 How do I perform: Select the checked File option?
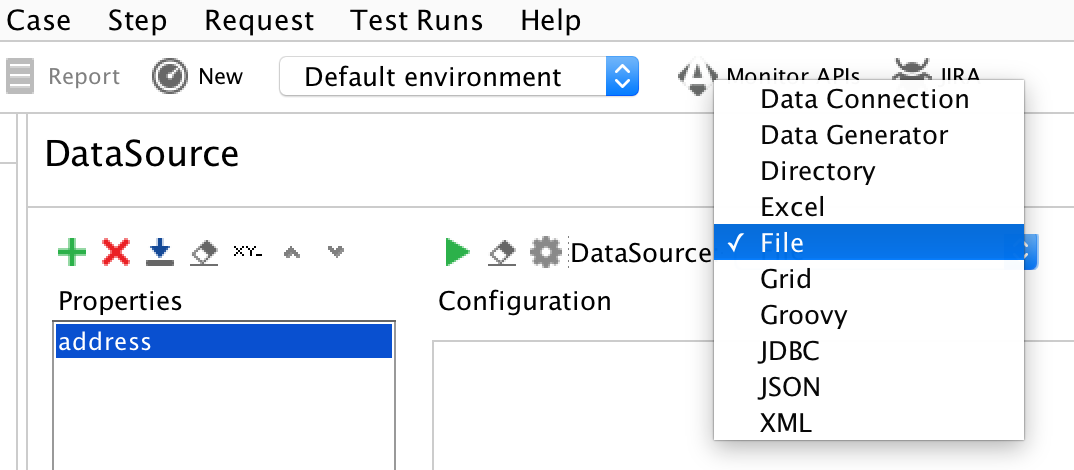point(781,243)
